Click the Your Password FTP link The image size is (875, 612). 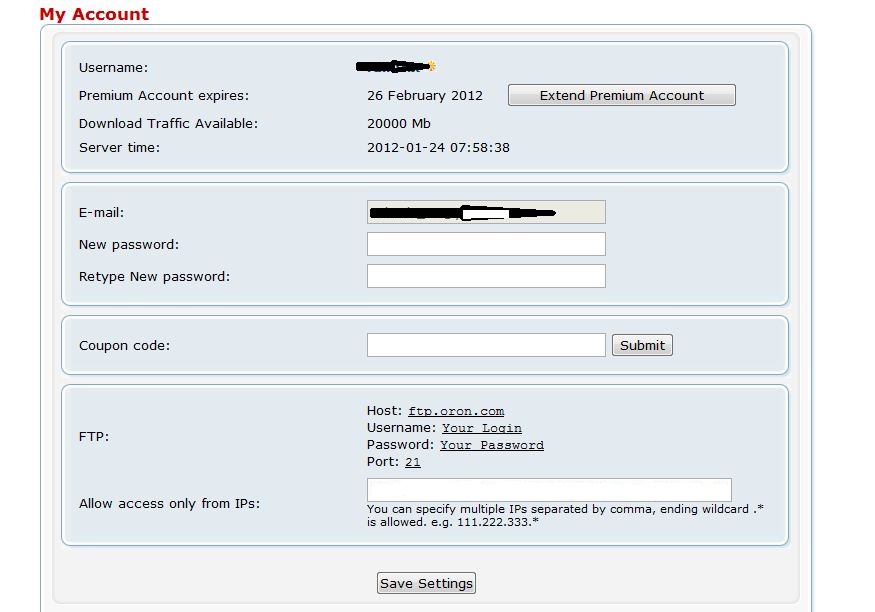click(492, 445)
